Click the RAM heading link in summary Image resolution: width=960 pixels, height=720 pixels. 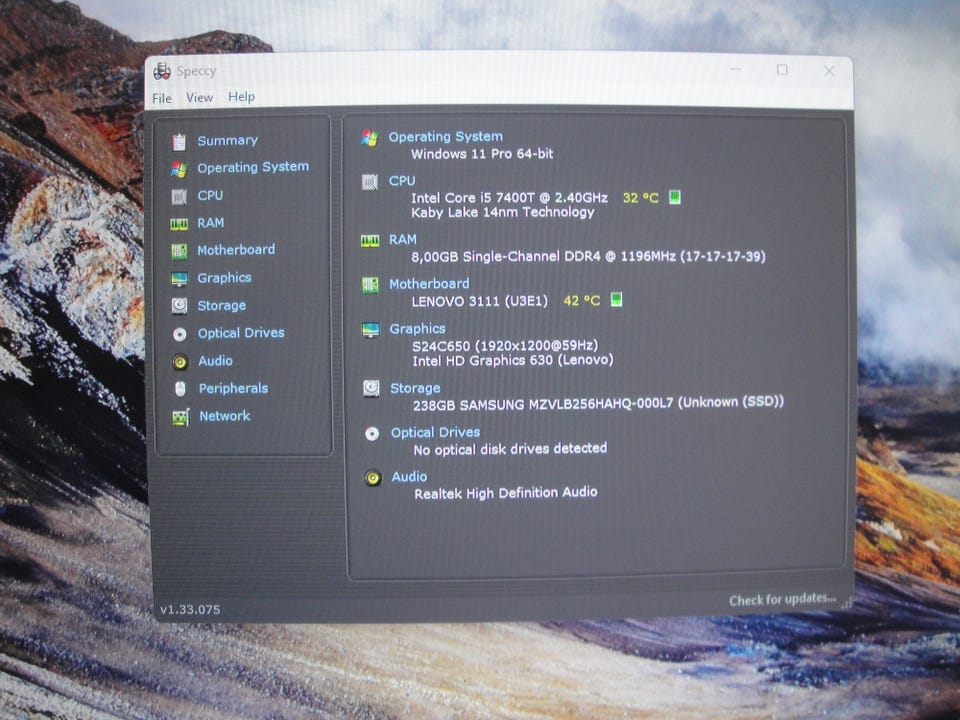pyautogui.click(x=403, y=239)
